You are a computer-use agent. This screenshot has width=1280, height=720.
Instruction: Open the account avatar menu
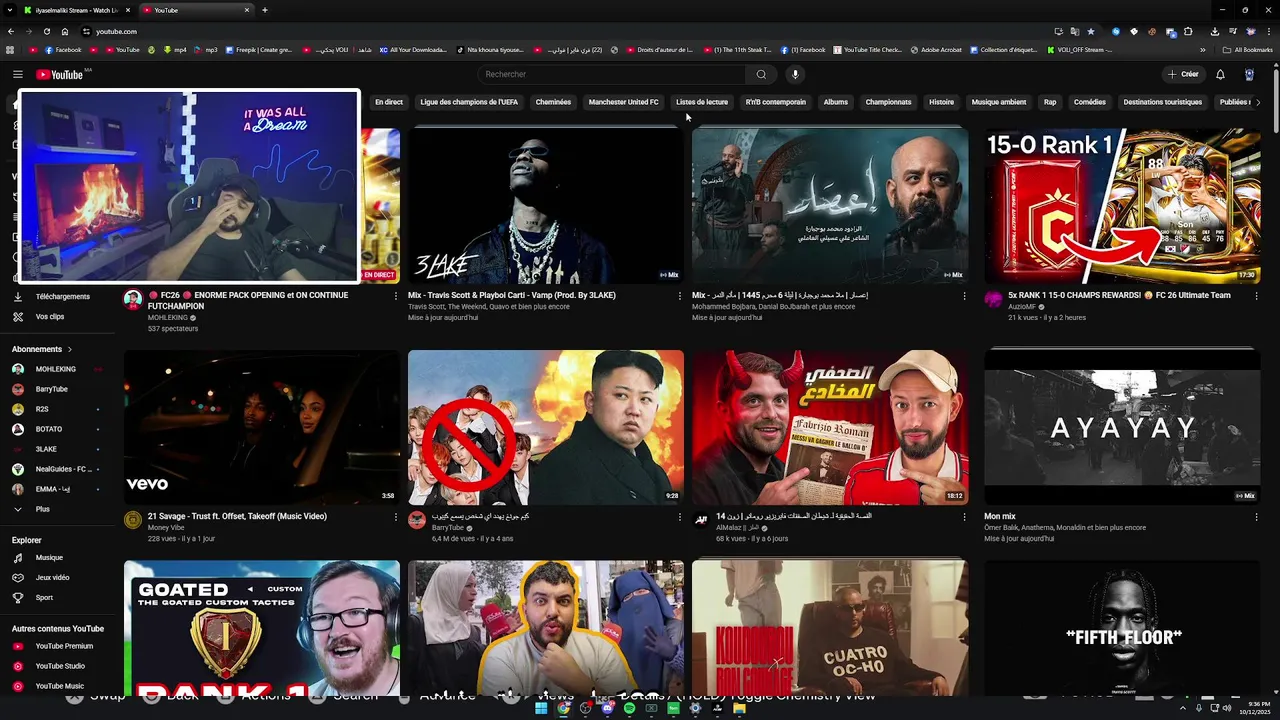point(1249,74)
